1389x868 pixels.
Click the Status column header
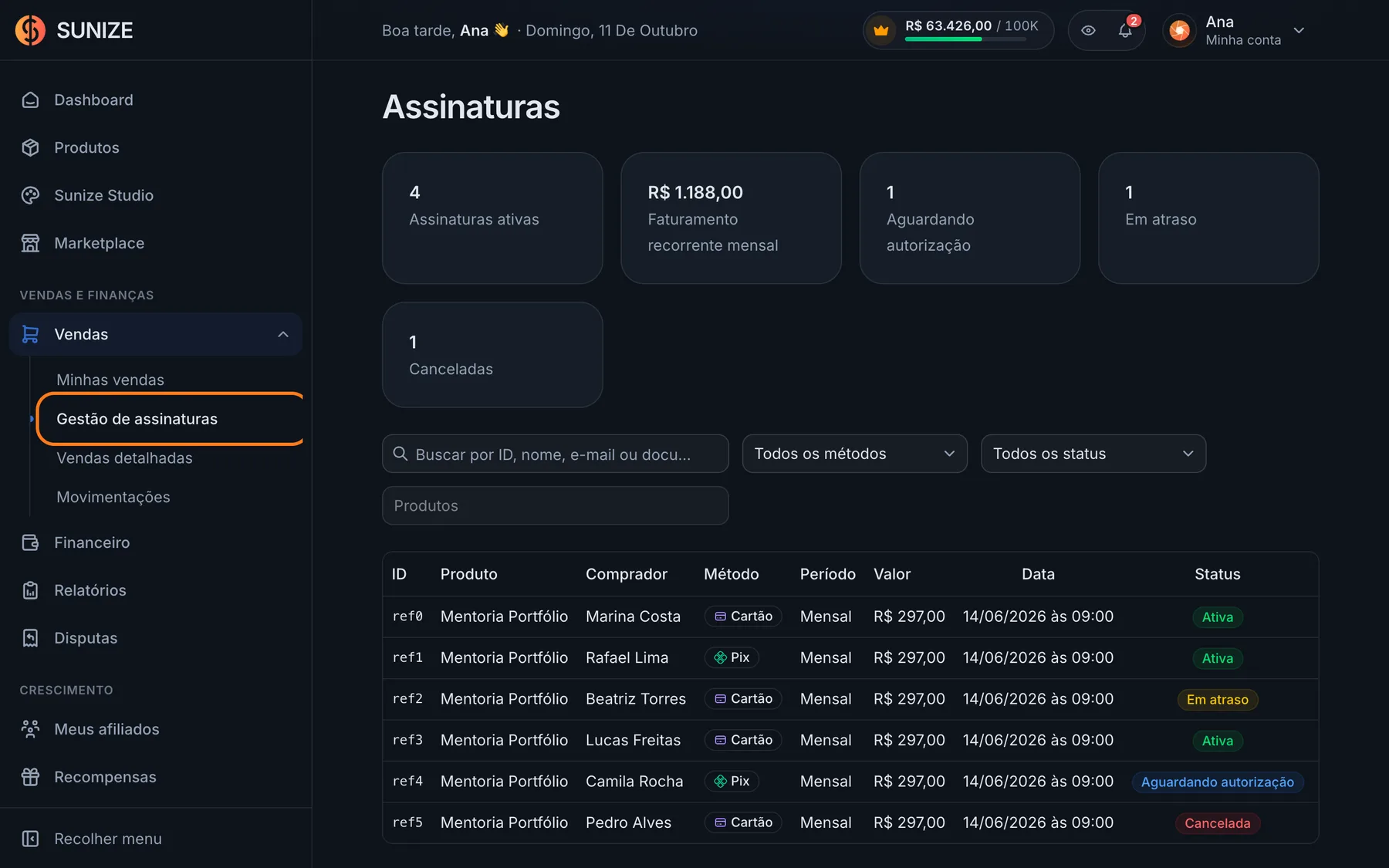(1218, 574)
